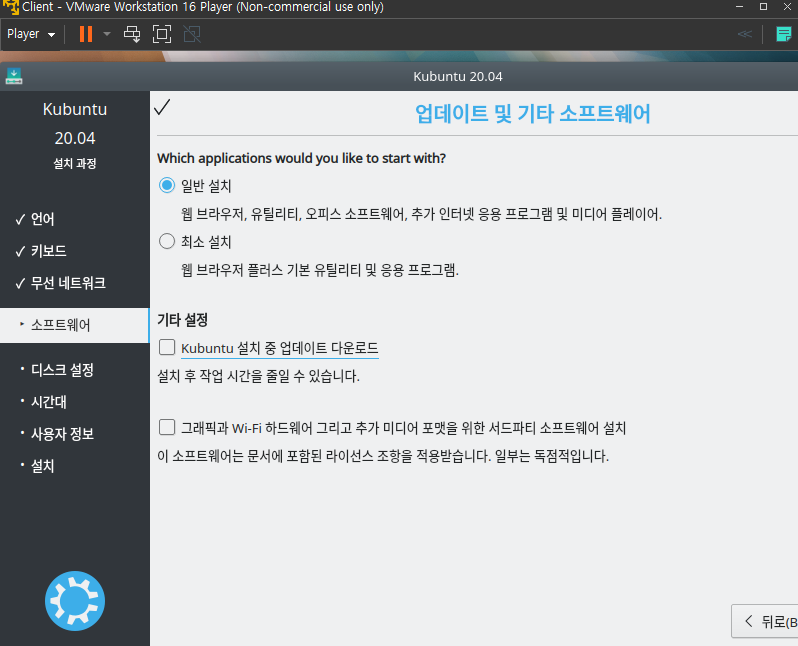Viewport: 798px width, 646px height.
Task: Select the 소프트웨어 step in the sidebar
Action: coord(74,325)
